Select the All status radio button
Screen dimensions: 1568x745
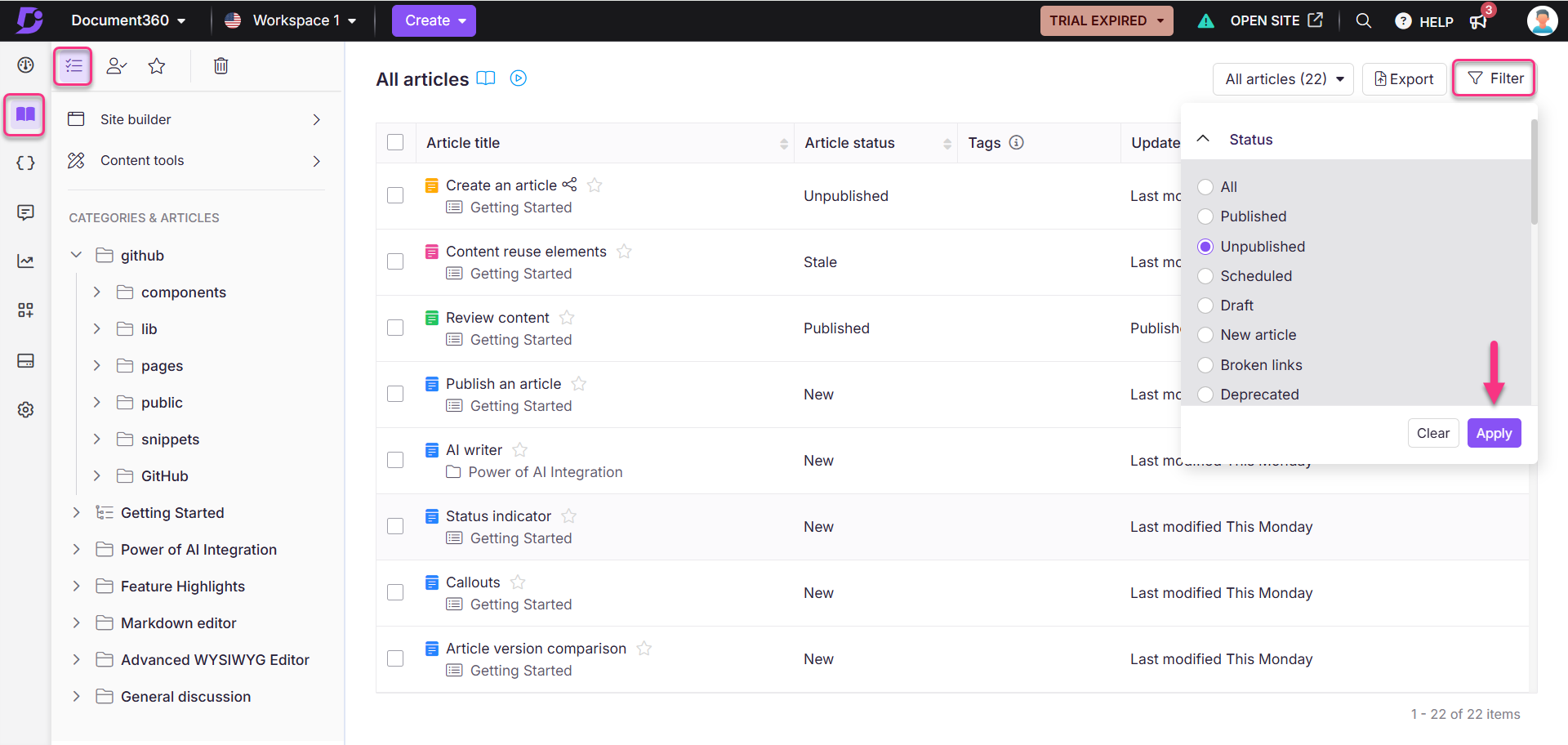coord(1205,187)
